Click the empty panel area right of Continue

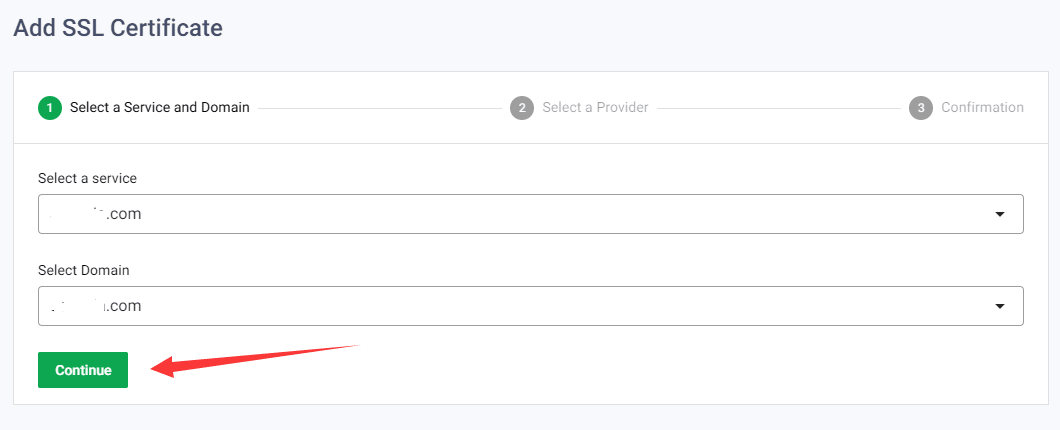click(x=650, y=370)
